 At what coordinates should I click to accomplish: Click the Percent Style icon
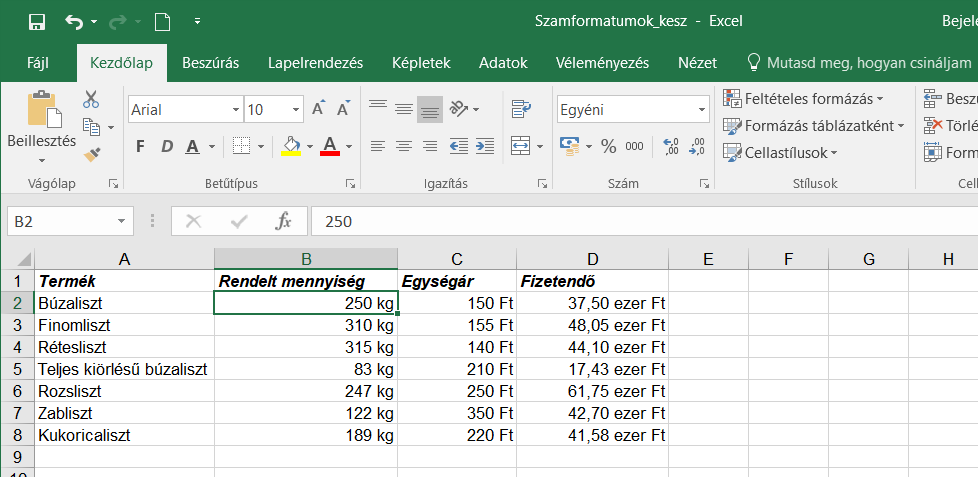point(609,146)
